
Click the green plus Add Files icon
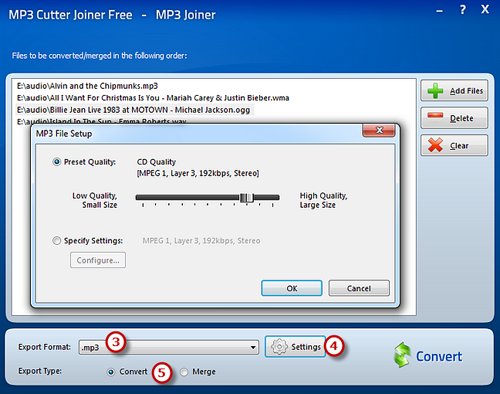click(x=435, y=91)
